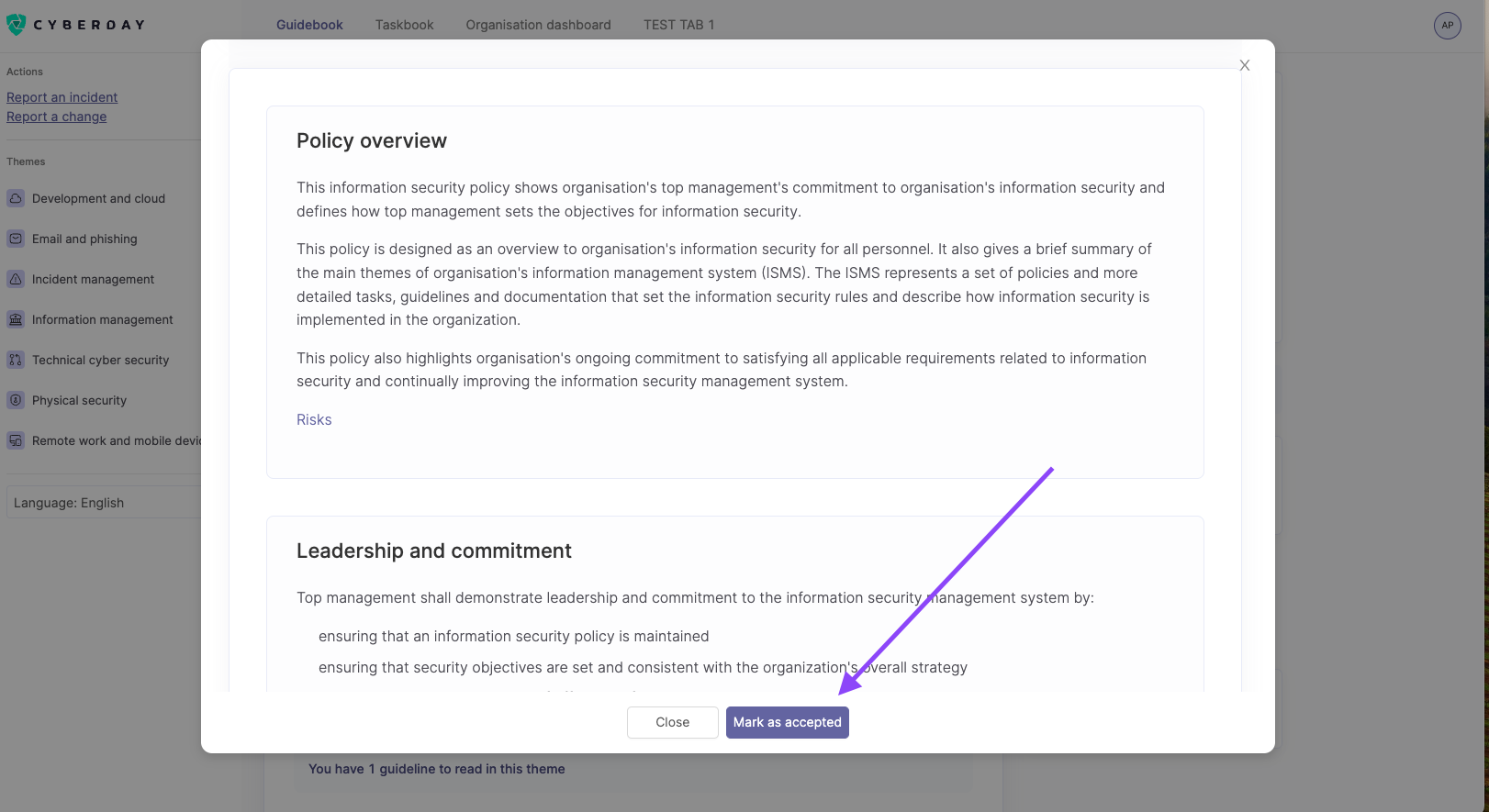Click the Development and cloud theme icon
This screenshot has height=812, width=1489.
pyautogui.click(x=16, y=198)
